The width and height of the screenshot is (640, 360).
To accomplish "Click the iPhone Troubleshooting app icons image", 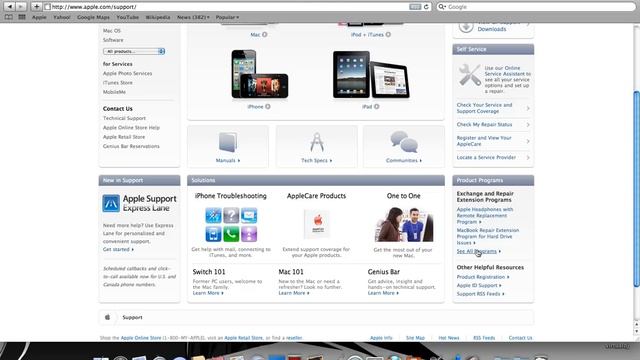I will [231, 225].
